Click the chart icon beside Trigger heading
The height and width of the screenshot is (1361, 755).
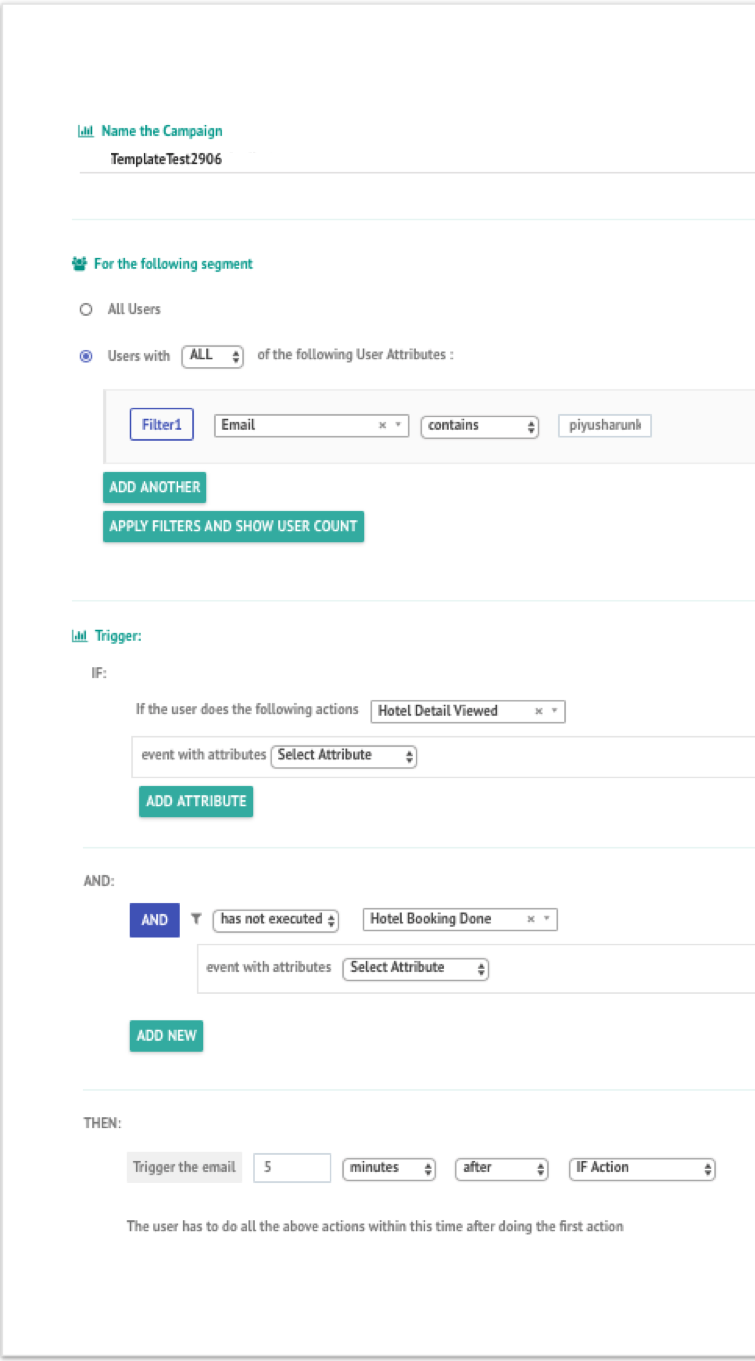(x=80, y=635)
